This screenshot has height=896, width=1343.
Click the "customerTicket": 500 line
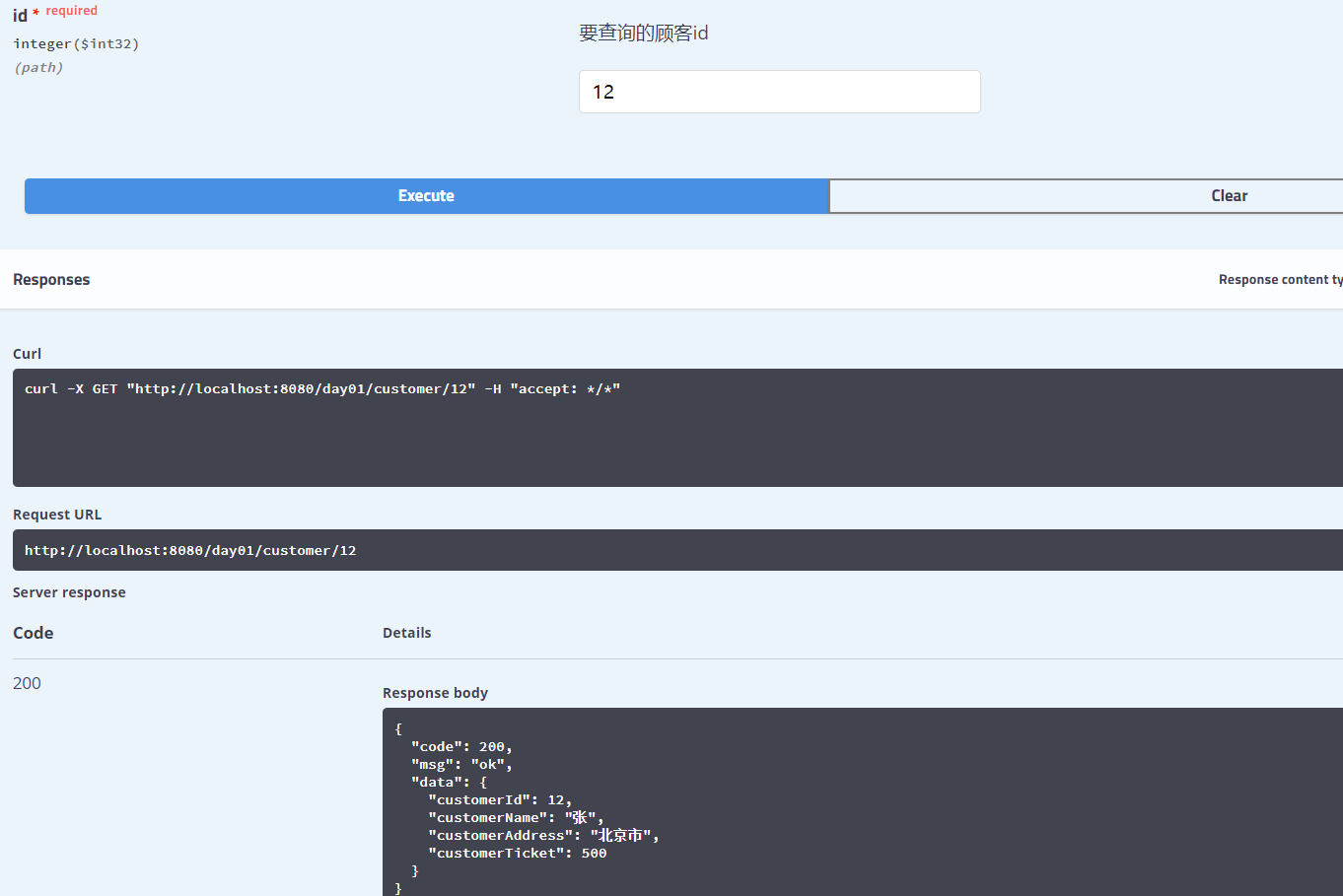[x=518, y=854]
